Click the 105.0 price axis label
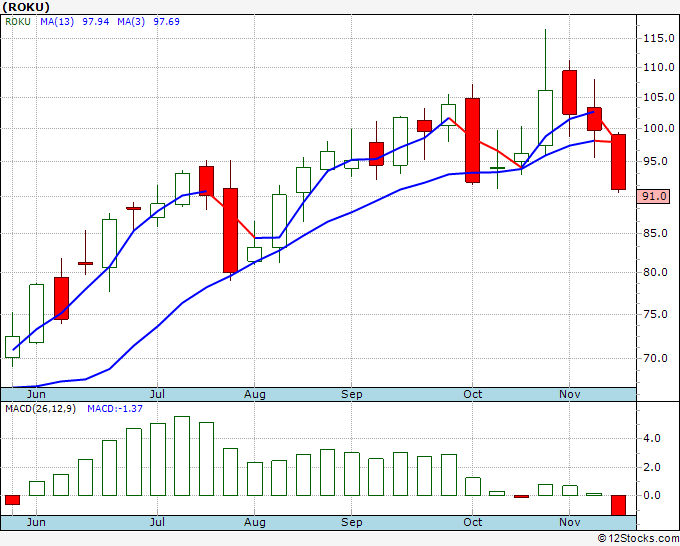 (x=659, y=97)
